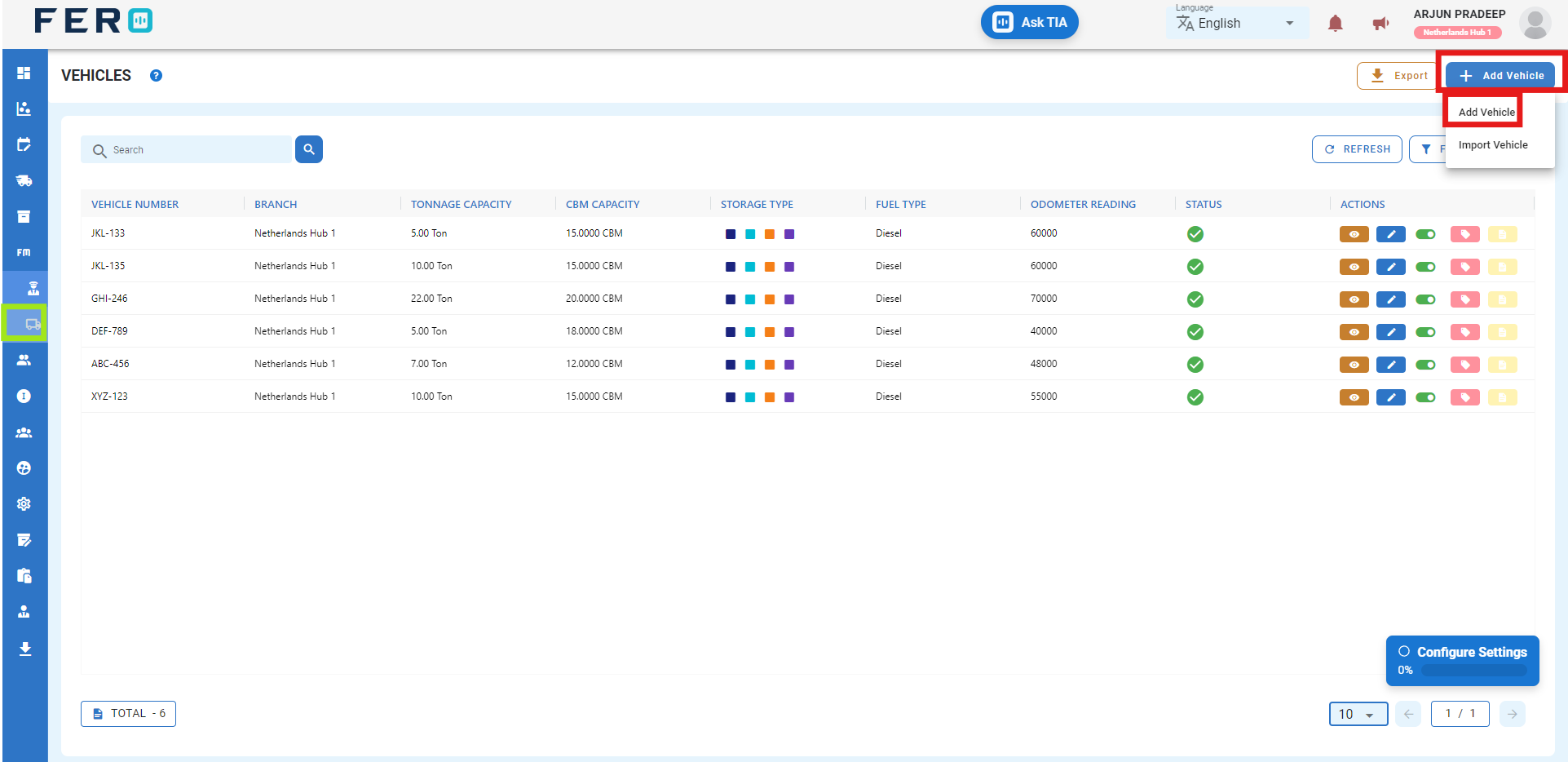Screen dimensions: 1568x762
Task: Open the announcements megaphone icon
Action: [x=1380, y=24]
